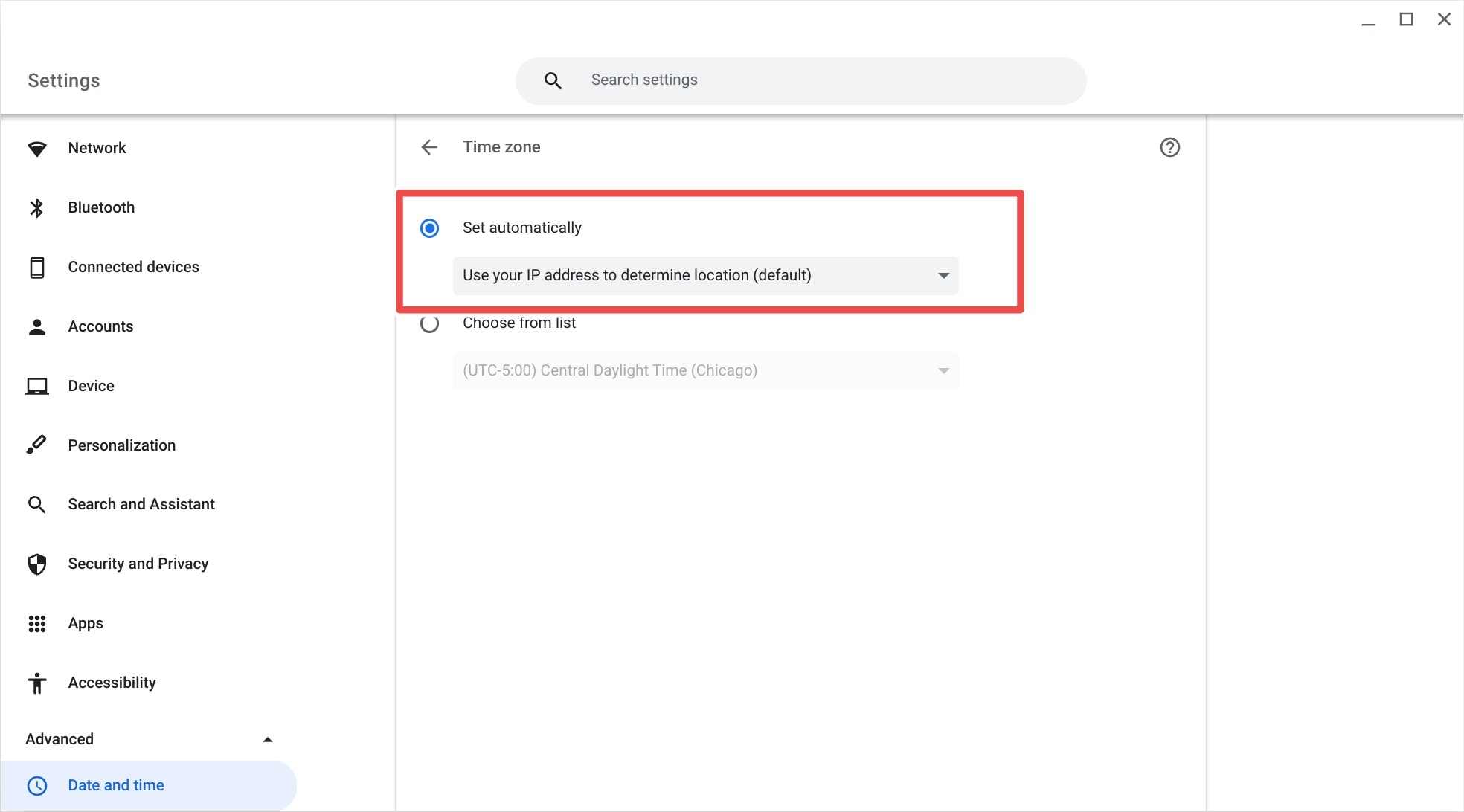The image size is (1464, 812).
Task: Open the Date and time menu entry
Action: click(x=115, y=784)
